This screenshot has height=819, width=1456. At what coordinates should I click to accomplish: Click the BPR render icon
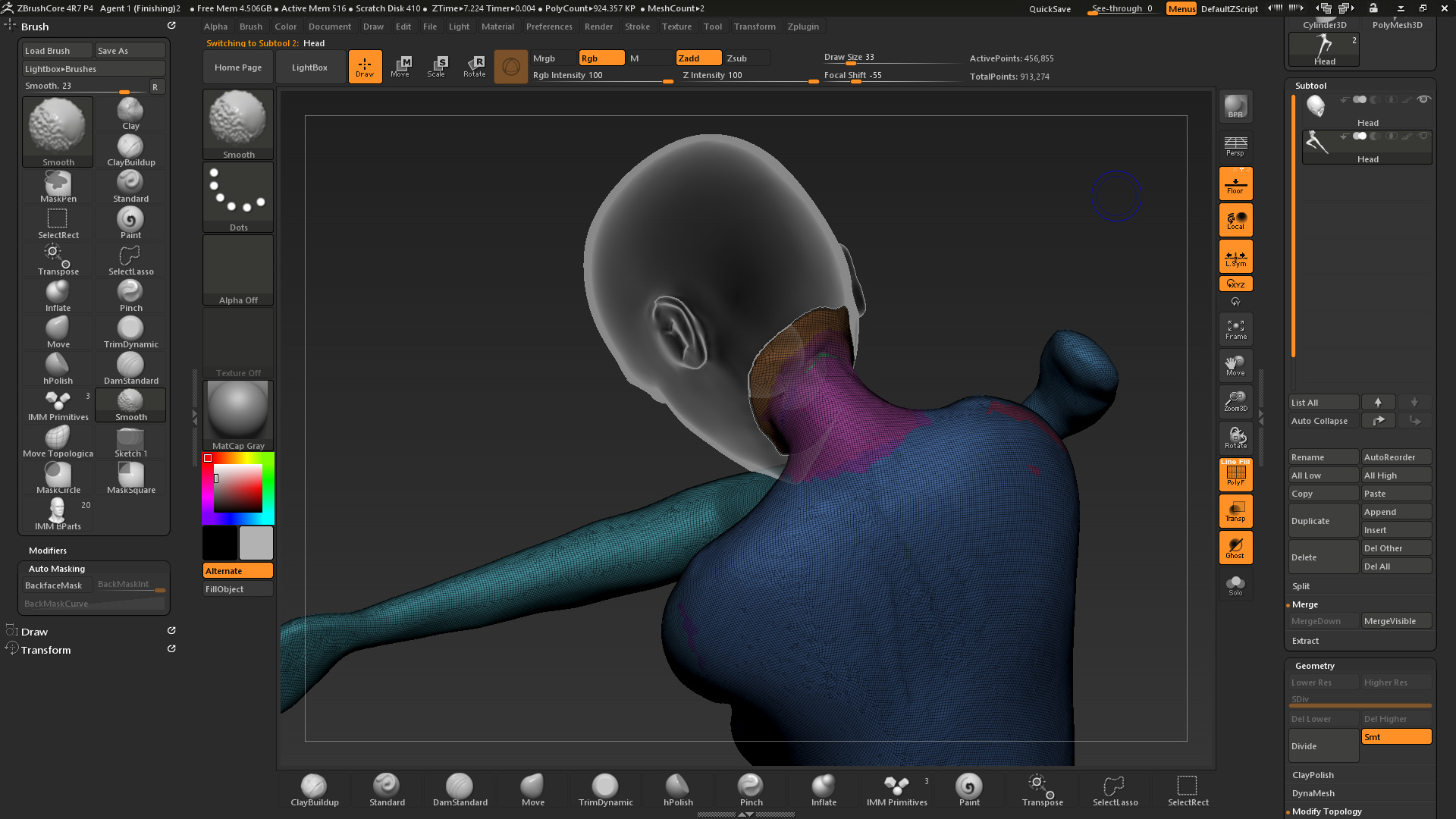1235,107
